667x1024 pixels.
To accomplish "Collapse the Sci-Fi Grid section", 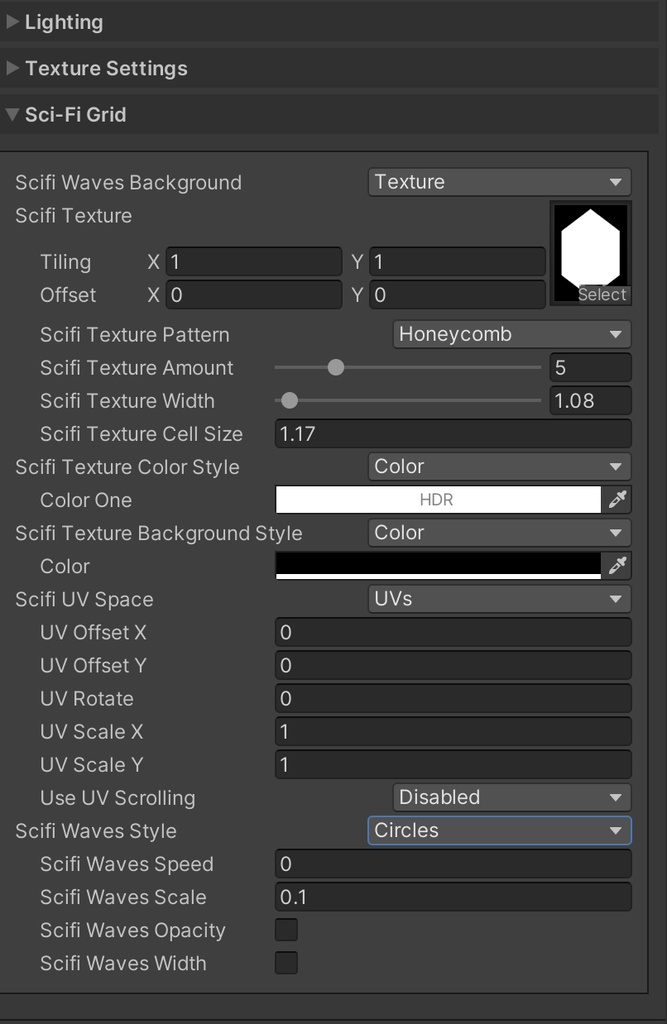I will click(x=14, y=115).
